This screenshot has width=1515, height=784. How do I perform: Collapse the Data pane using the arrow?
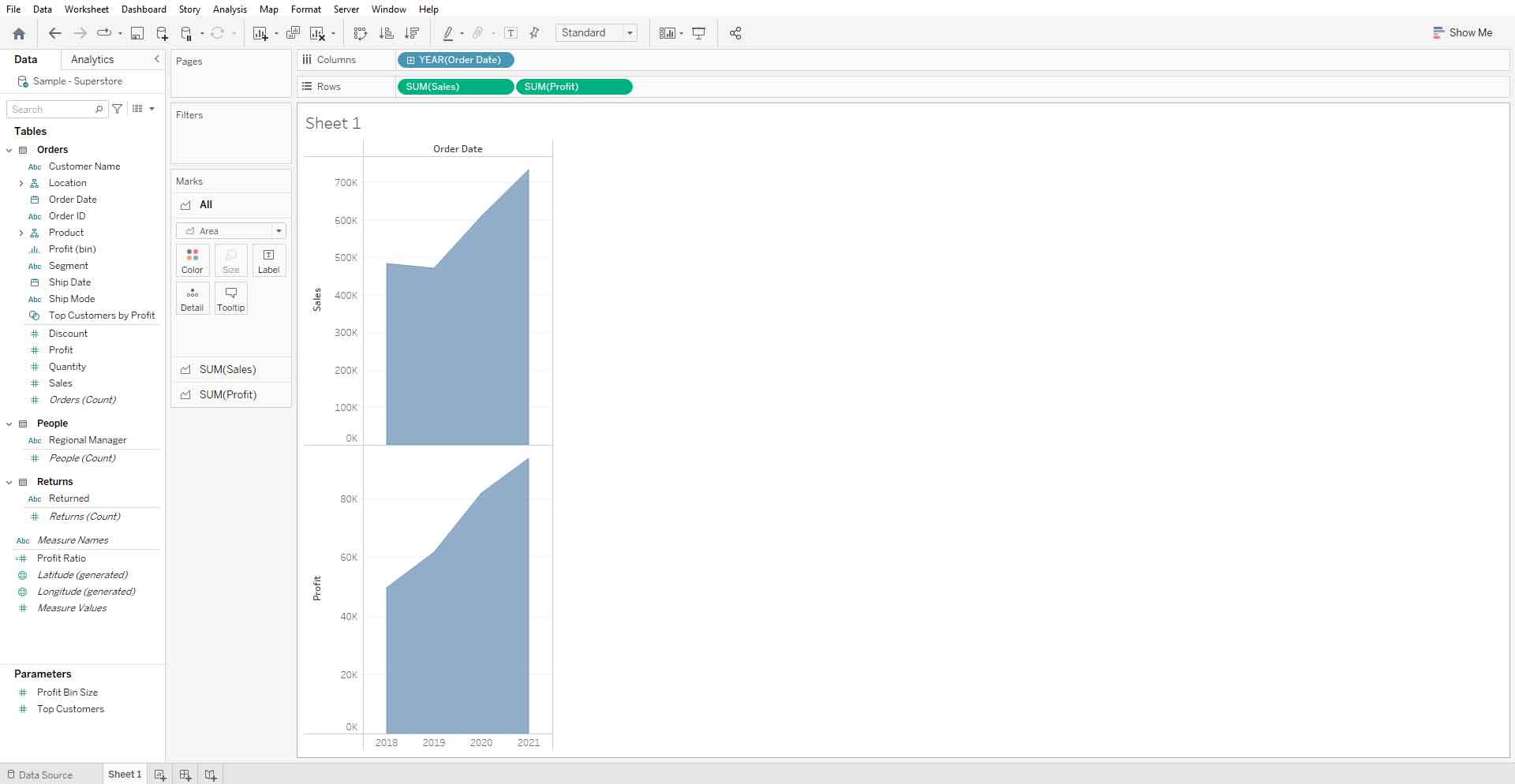(155, 58)
